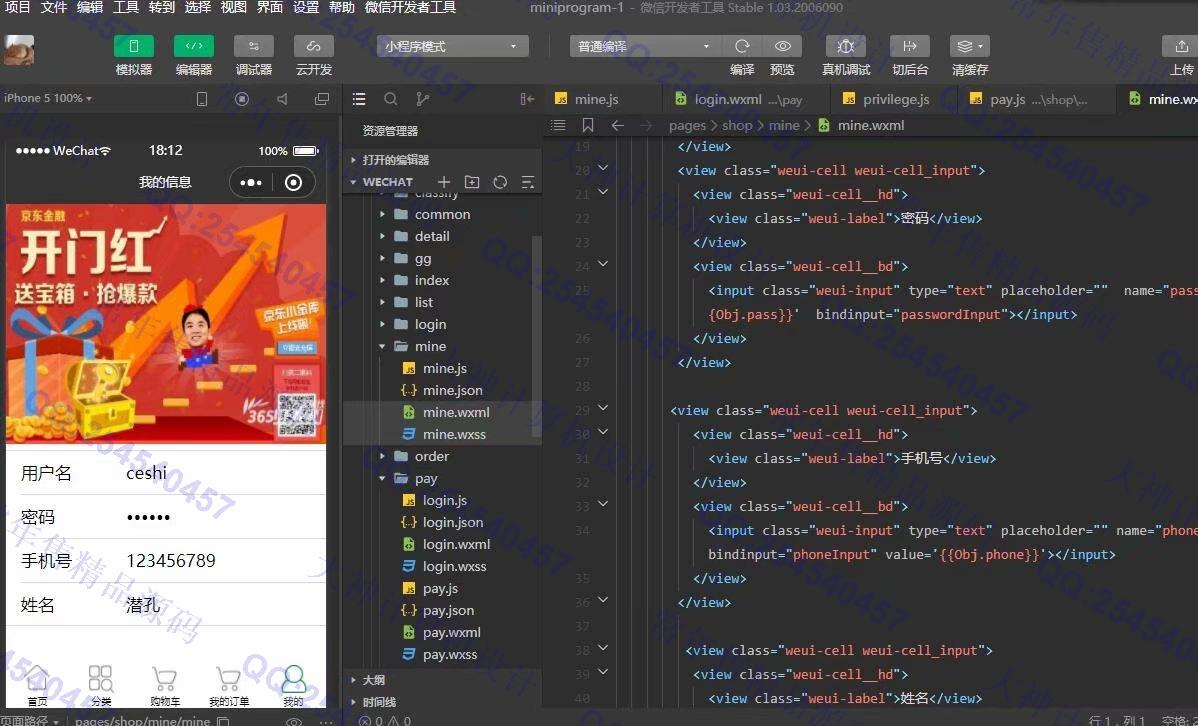The width and height of the screenshot is (1198, 726).
Task: Open the explorer list icon
Action: tap(359, 99)
